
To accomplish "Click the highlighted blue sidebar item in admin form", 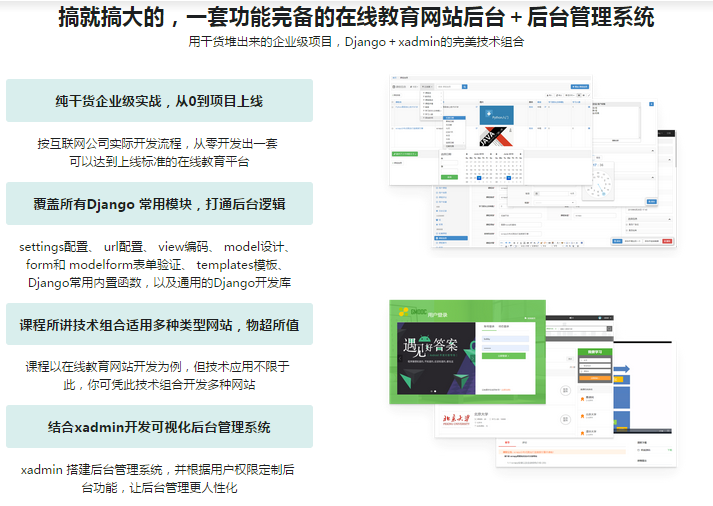I will coord(451,238).
